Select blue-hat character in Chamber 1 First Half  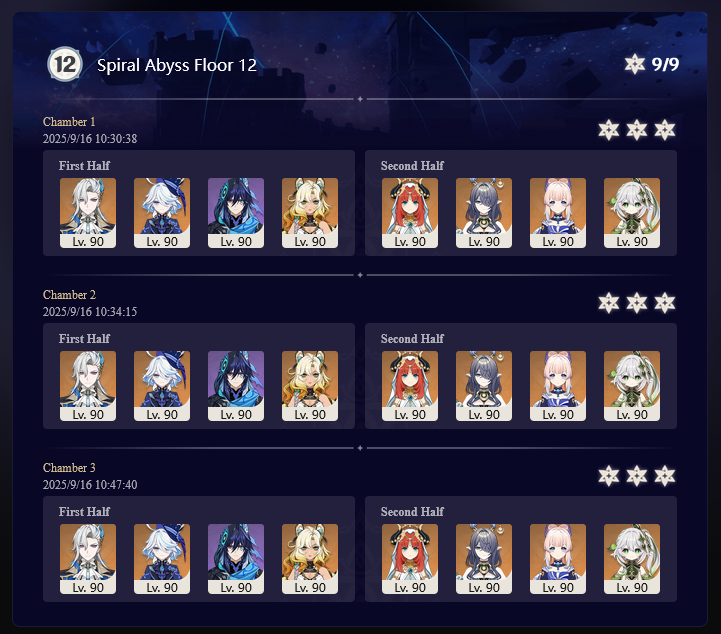tap(162, 213)
